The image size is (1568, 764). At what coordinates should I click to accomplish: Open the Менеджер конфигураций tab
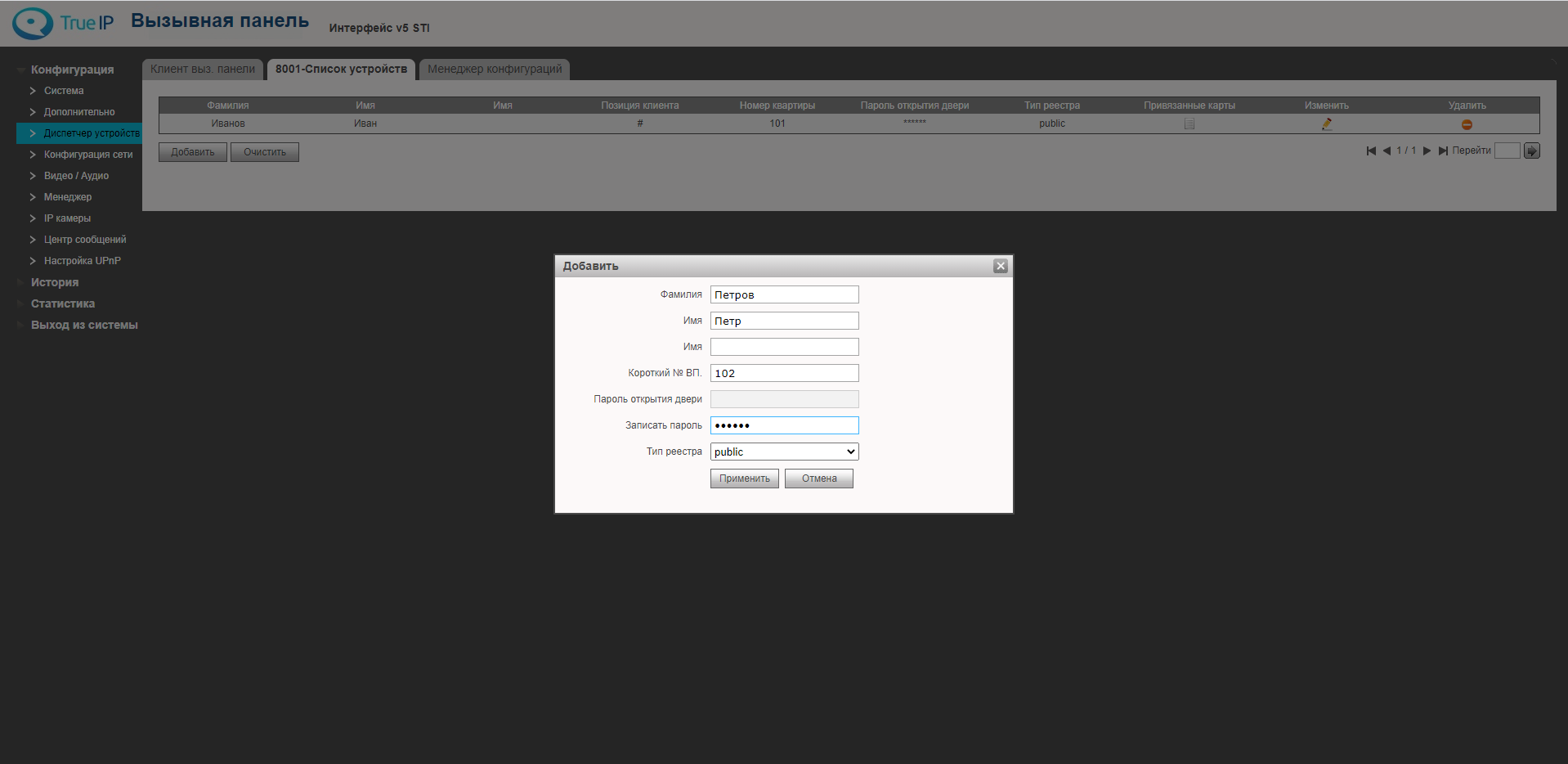[495, 70]
